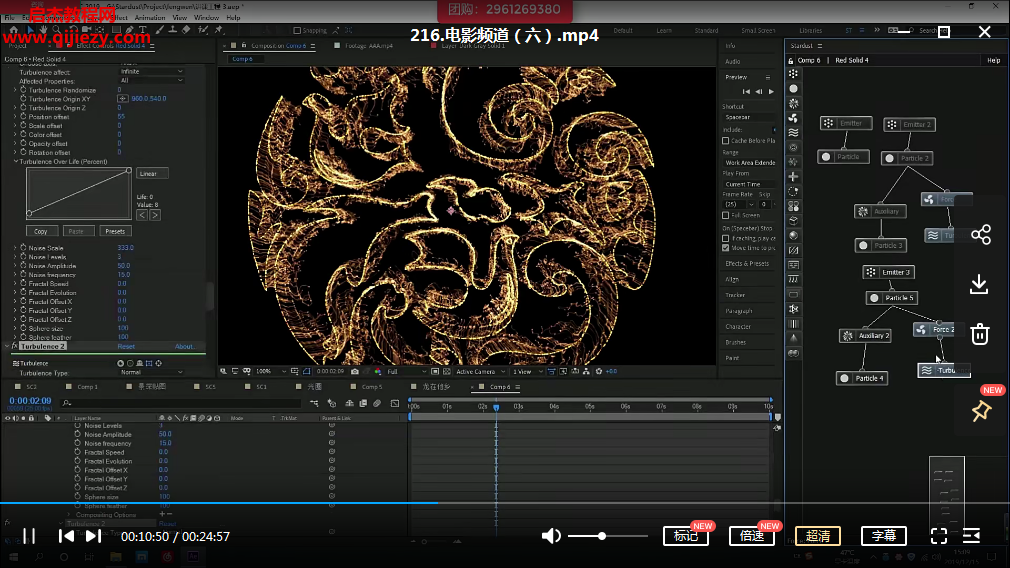The height and width of the screenshot is (568, 1010).
Task: Click the download icon in video overlay
Action: click(979, 284)
